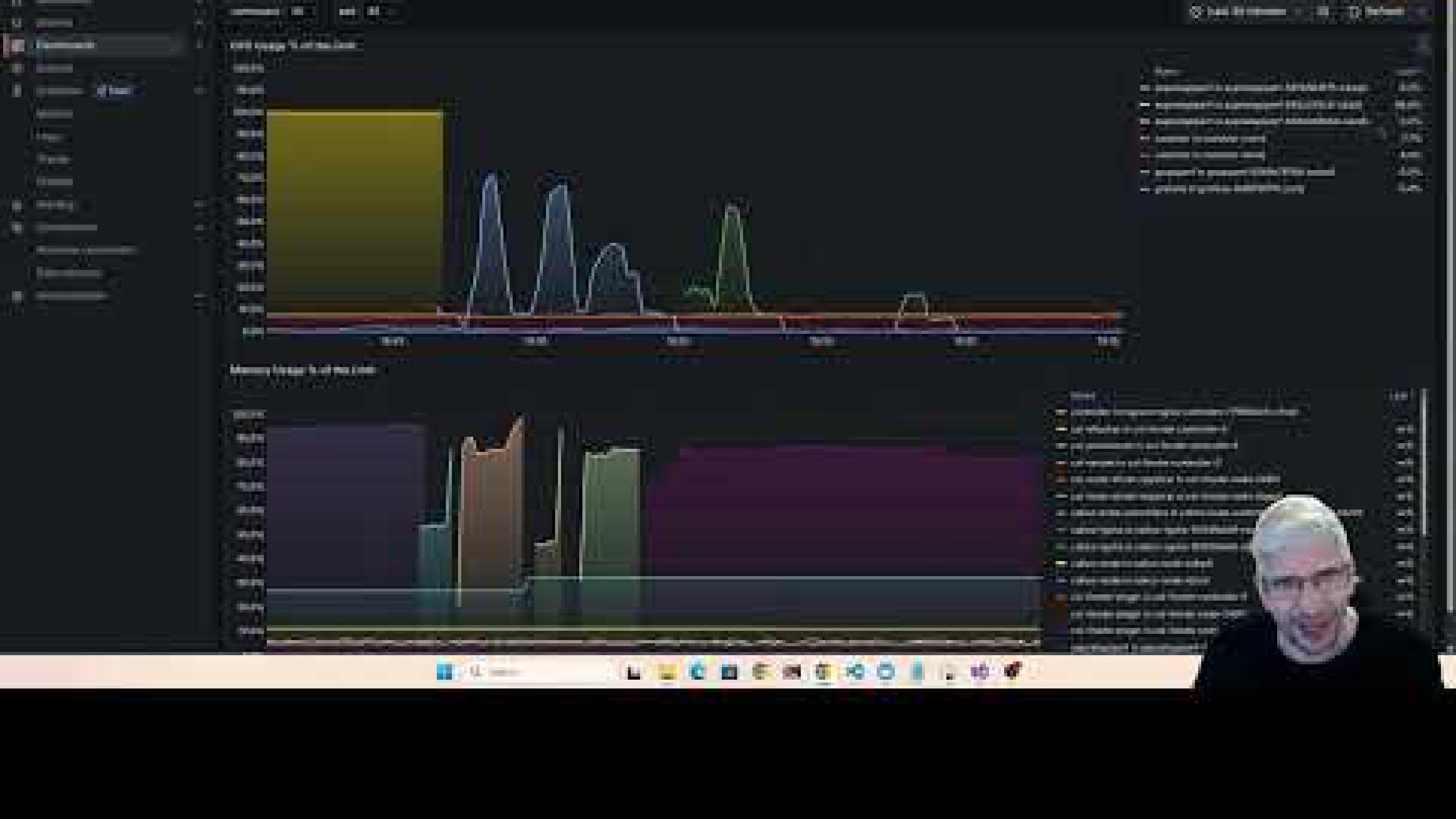Screen dimensions: 1456x819
Task: Collapse the Drilldown section chevron
Action: [200, 90]
